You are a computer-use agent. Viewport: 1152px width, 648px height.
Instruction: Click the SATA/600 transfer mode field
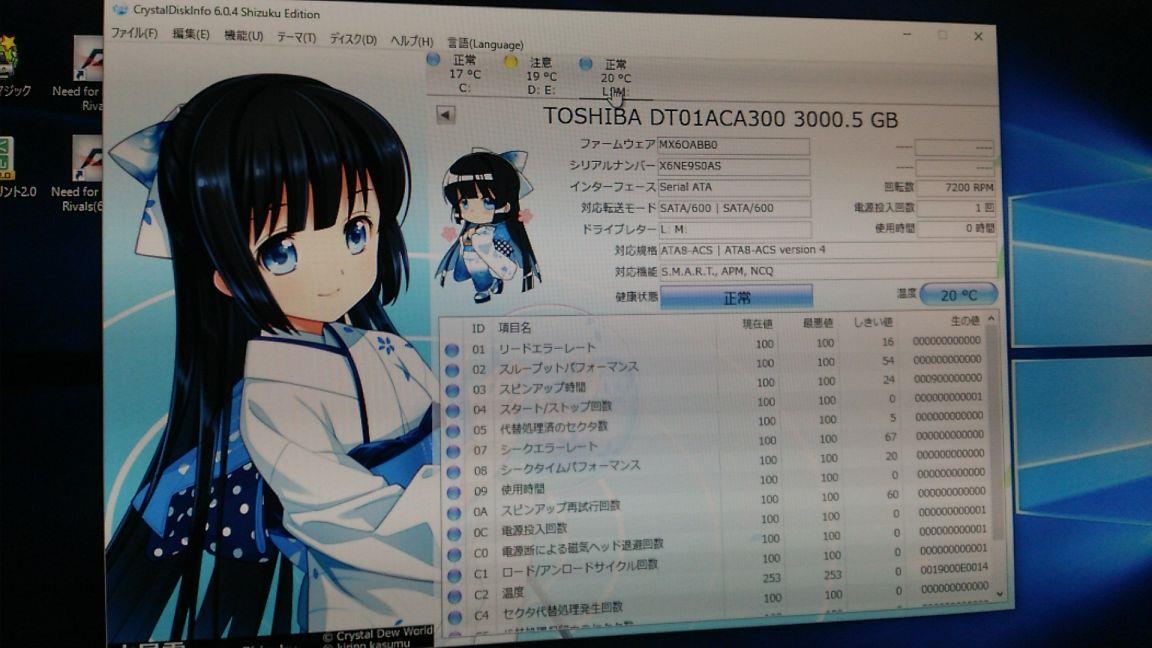click(x=734, y=209)
